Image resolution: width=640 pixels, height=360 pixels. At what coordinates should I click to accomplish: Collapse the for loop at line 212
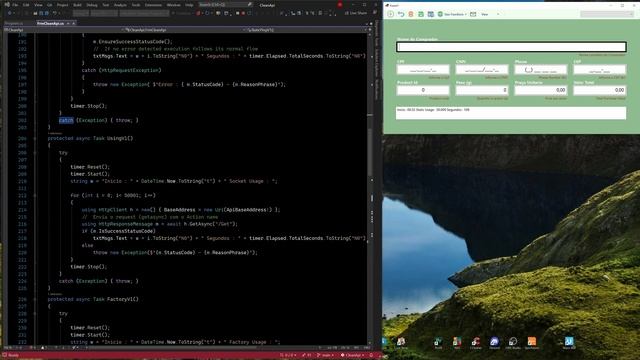pyautogui.click(x=35, y=196)
